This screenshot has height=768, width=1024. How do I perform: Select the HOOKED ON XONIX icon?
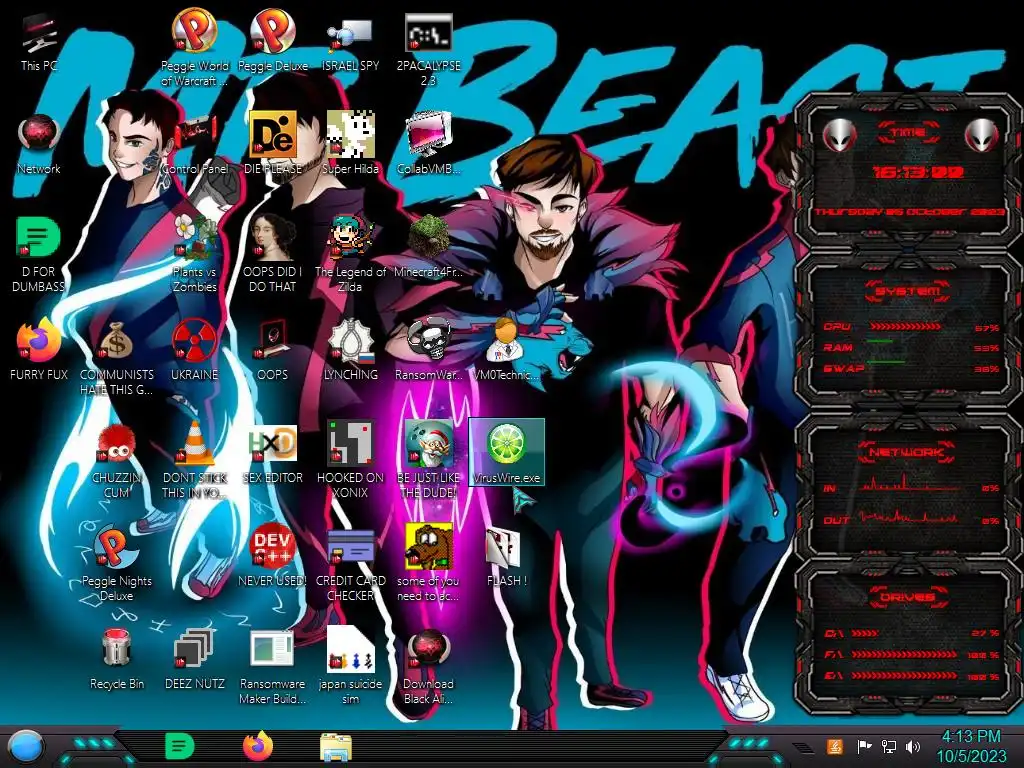point(350,460)
